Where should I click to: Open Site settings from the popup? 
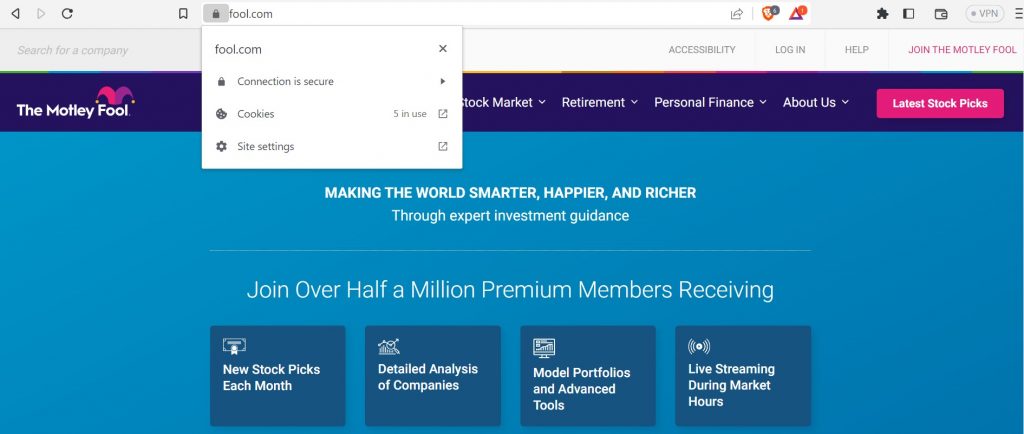click(331, 146)
